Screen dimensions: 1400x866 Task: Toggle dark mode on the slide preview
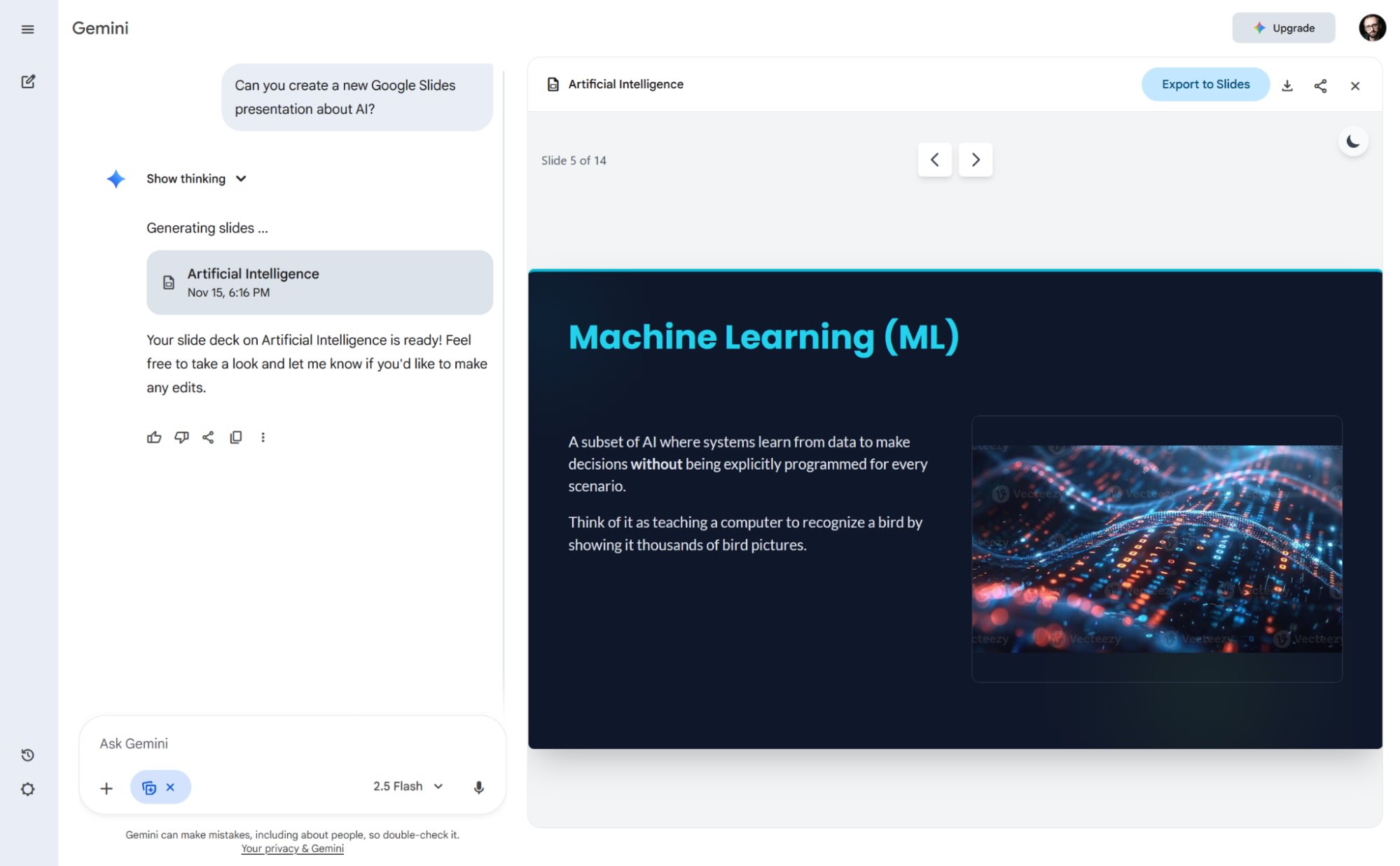(x=1353, y=141)
